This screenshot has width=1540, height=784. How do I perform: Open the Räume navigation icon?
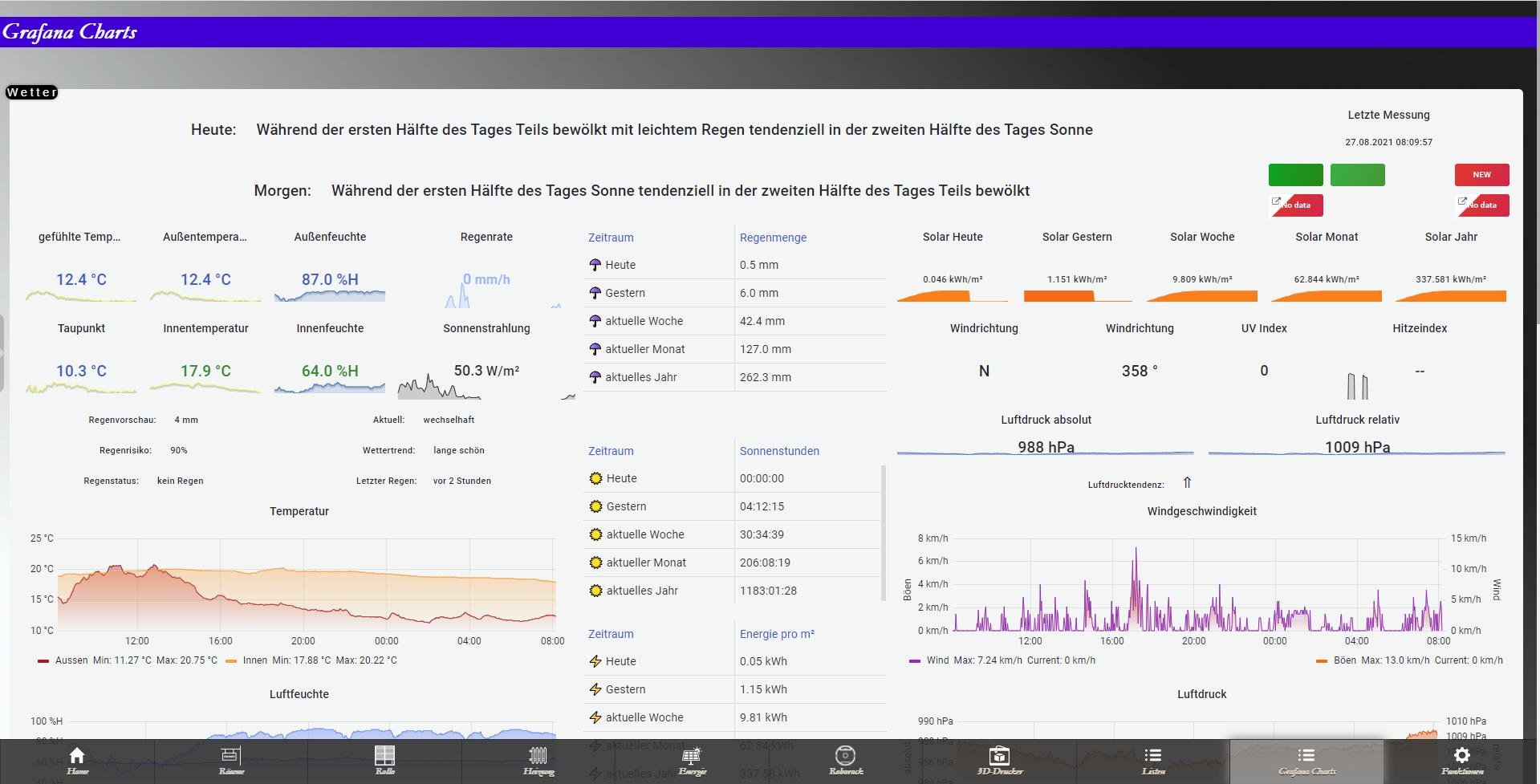(x=231, y=761)
